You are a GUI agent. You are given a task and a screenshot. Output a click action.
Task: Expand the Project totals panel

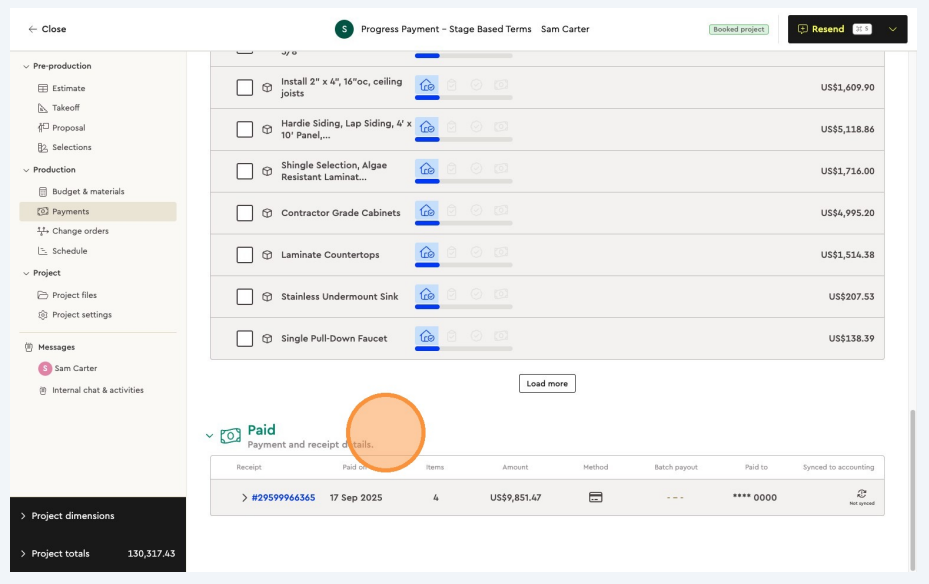click(x=23, y=553)
